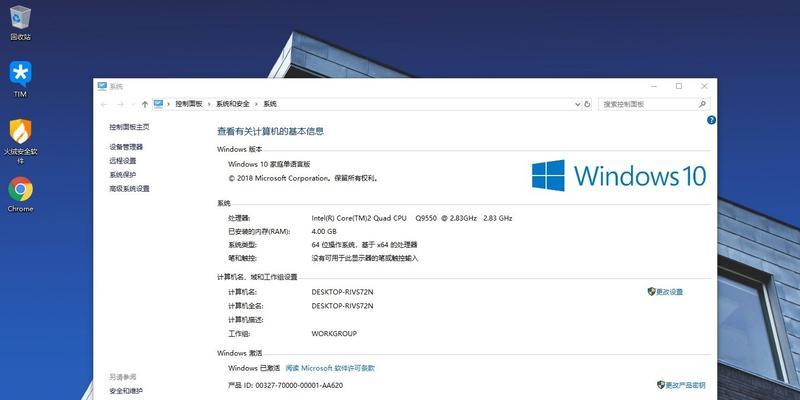The height and width of the screenshot is (400, 800).
Task: Select 控制面板 in the breadcrumb path
Action: click(x=189, y=104)
